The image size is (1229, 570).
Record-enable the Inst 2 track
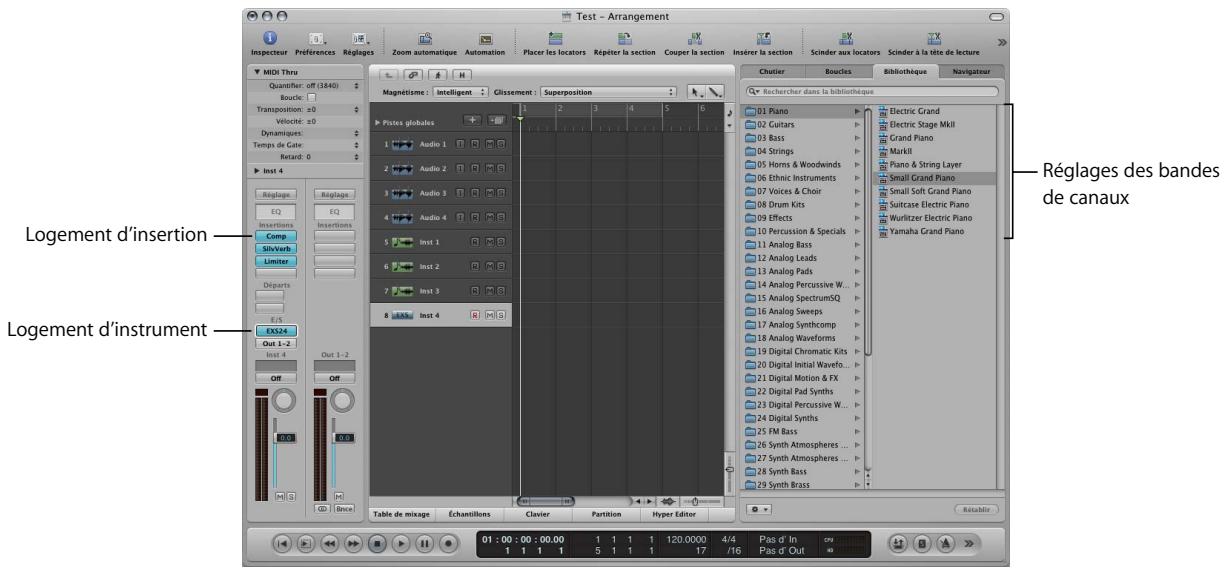click(x=476, y=266)
